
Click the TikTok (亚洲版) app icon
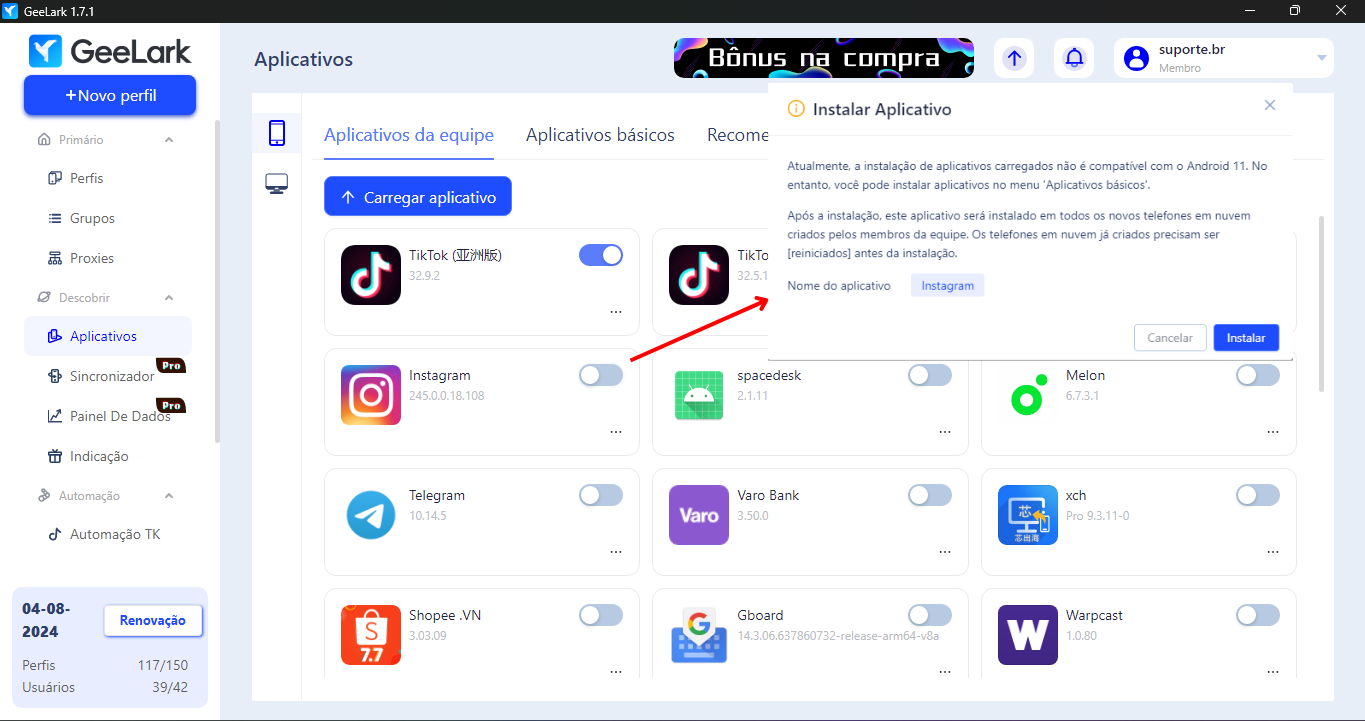(x=371, y=274)
